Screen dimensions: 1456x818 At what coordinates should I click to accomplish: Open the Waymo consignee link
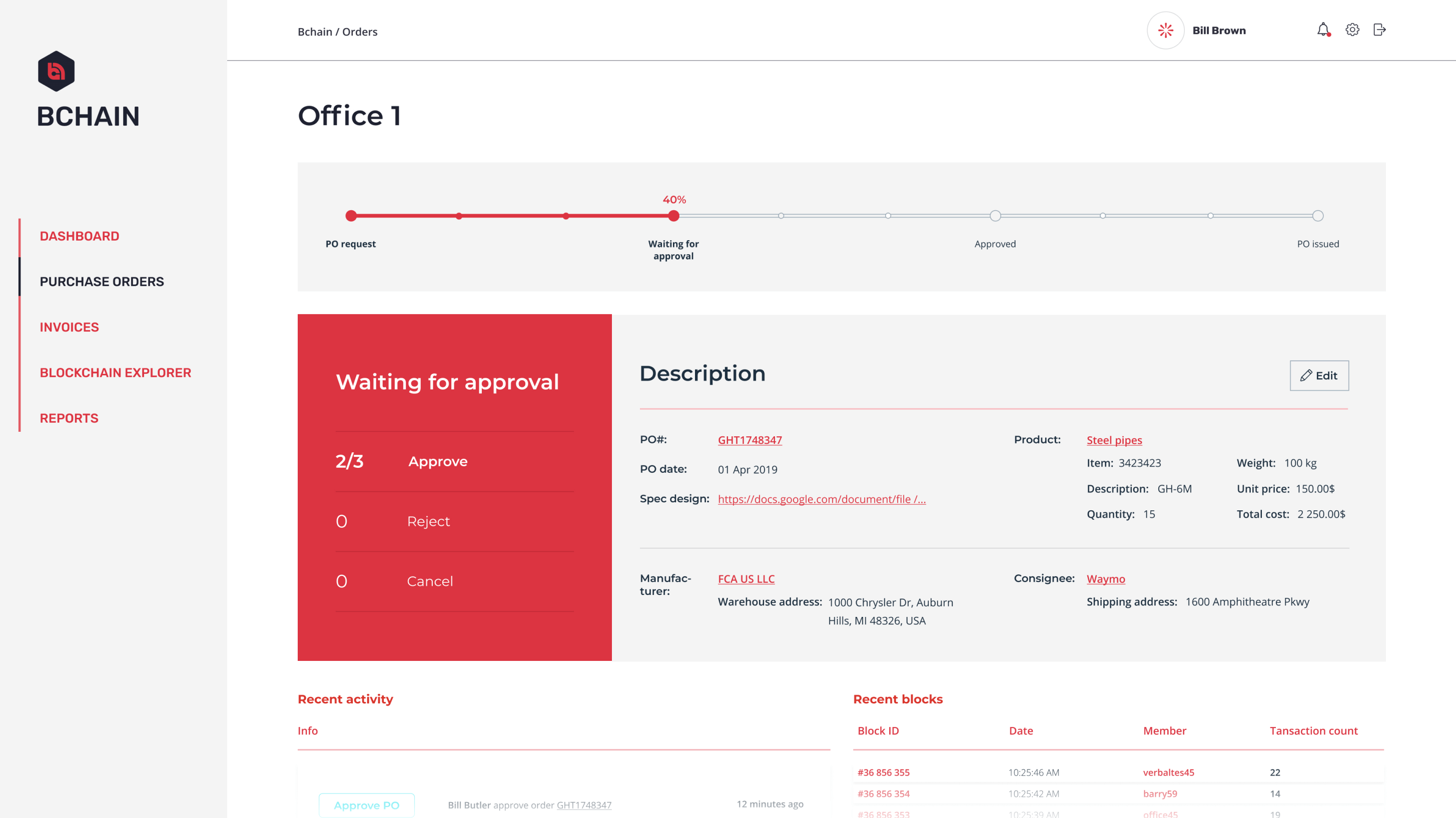coord(1106,579)
